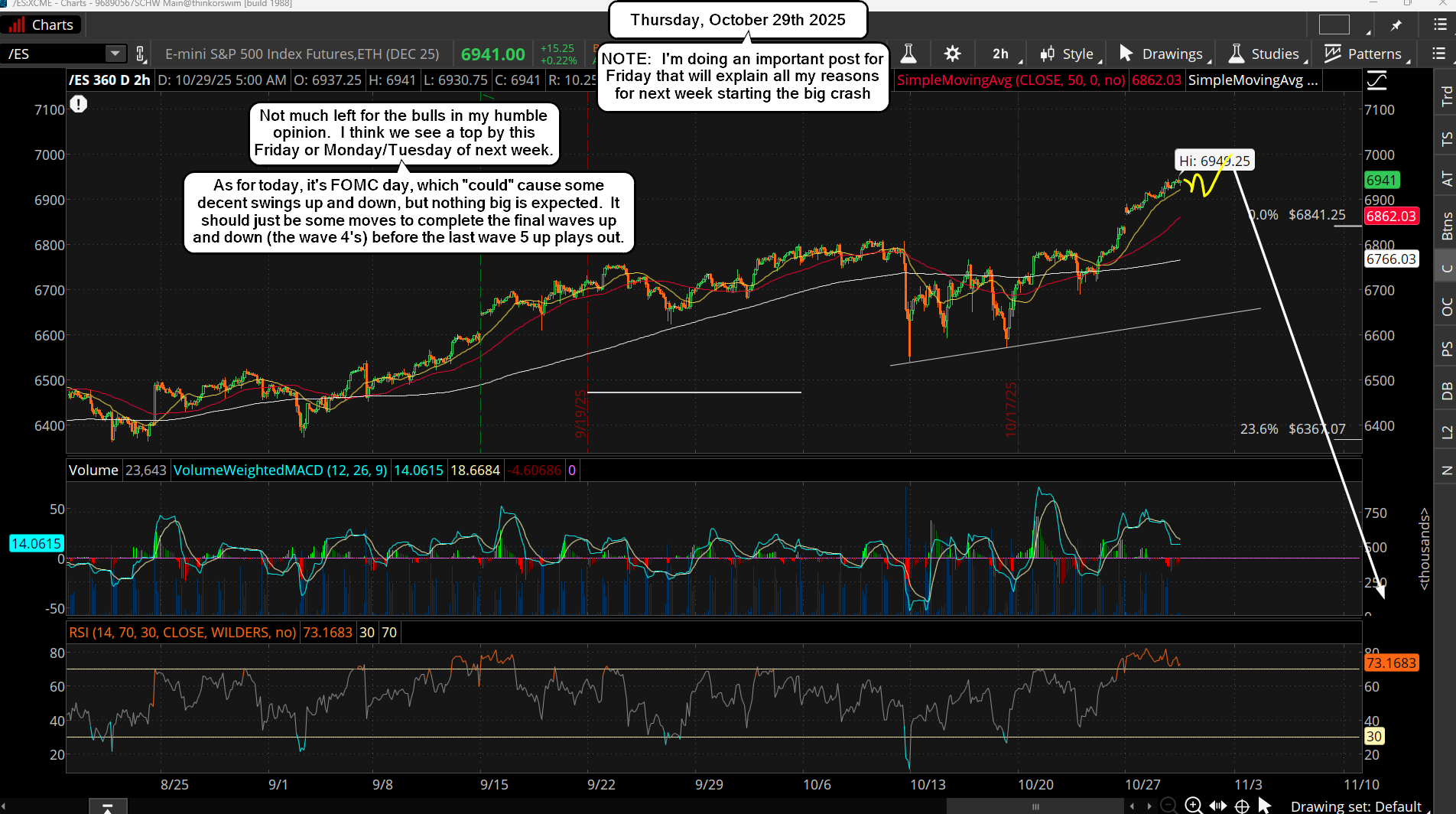Screen dimensions: 1456x814
Task: Click the horizontal chart scrollbar thumb
Action: (x=1035, y=806)
